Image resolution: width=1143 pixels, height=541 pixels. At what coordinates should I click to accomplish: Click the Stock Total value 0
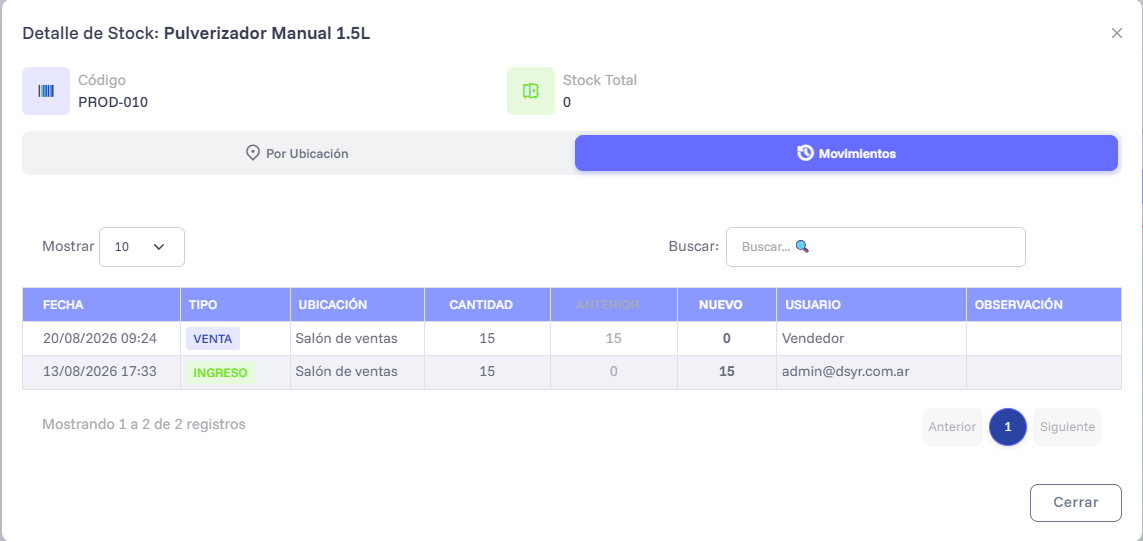(x=567, y=103)
